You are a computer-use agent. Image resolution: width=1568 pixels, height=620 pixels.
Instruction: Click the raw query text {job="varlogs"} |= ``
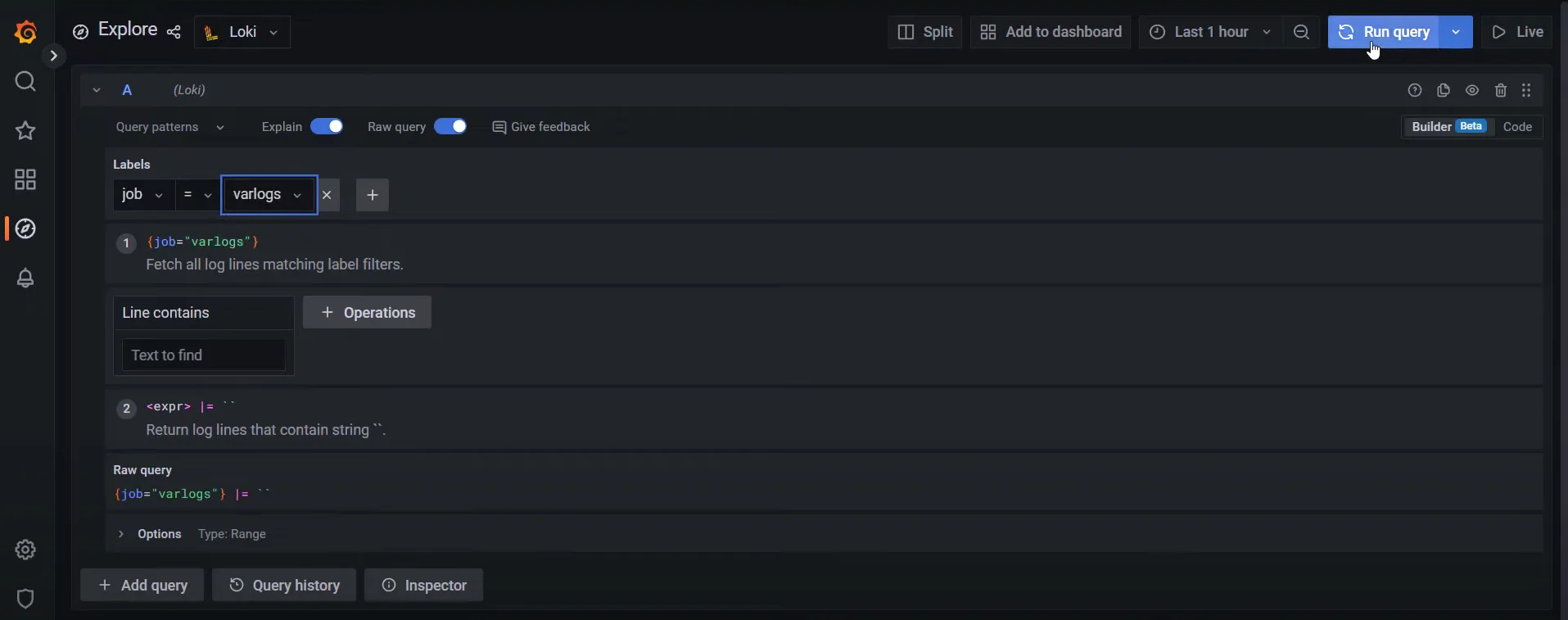[x=192, y=494]
